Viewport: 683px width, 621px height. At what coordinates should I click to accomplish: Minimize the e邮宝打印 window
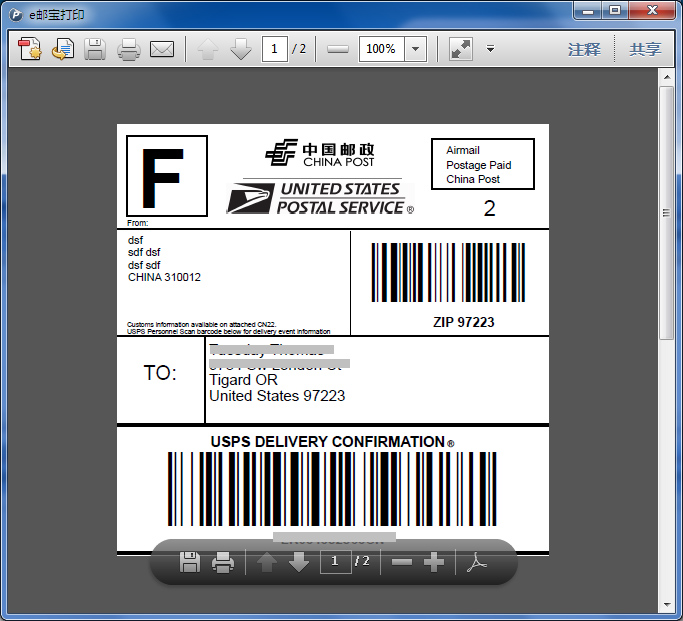(588, 10)
